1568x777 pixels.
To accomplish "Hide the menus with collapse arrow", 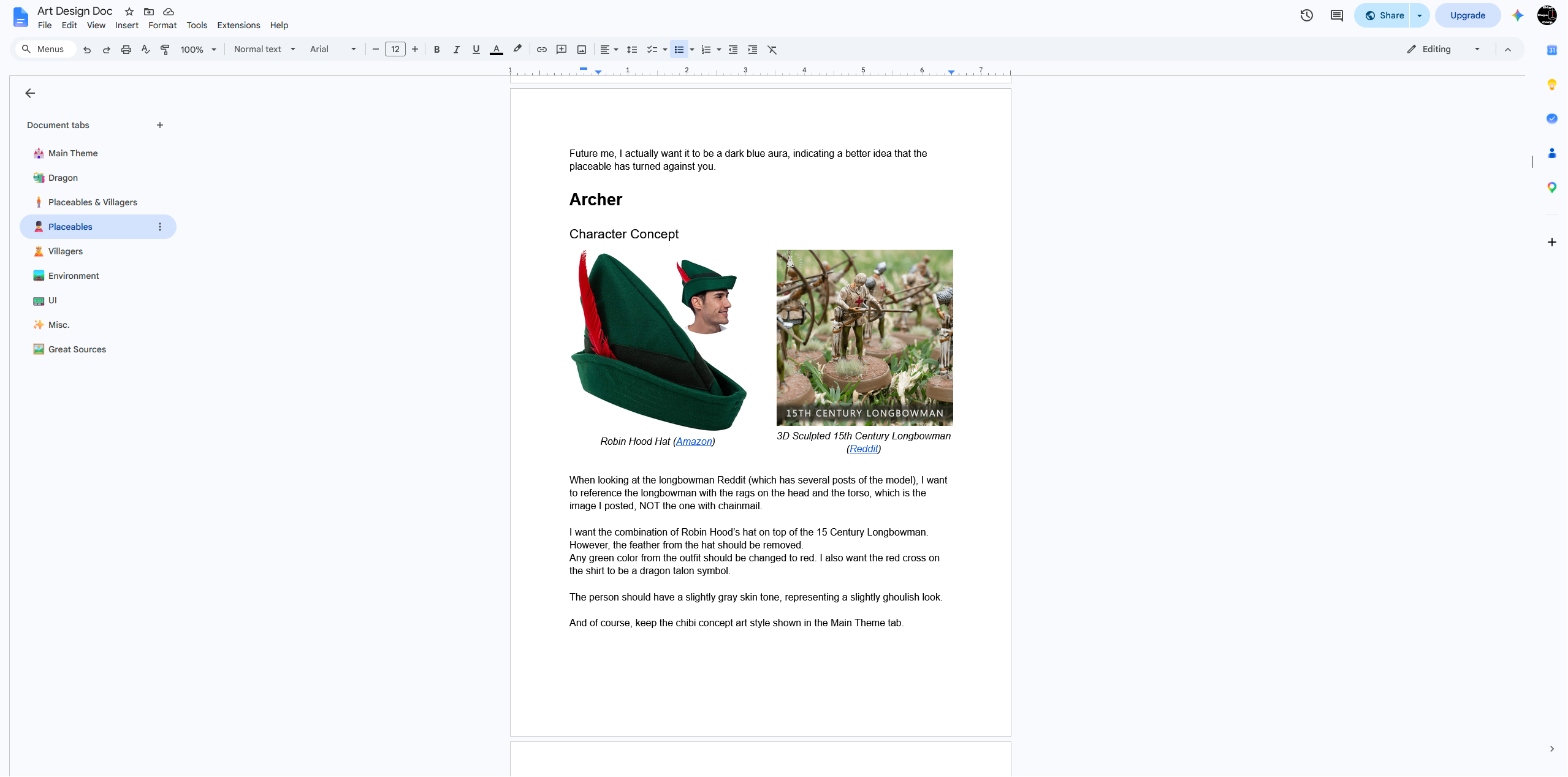I will (x=1507, y=50).
